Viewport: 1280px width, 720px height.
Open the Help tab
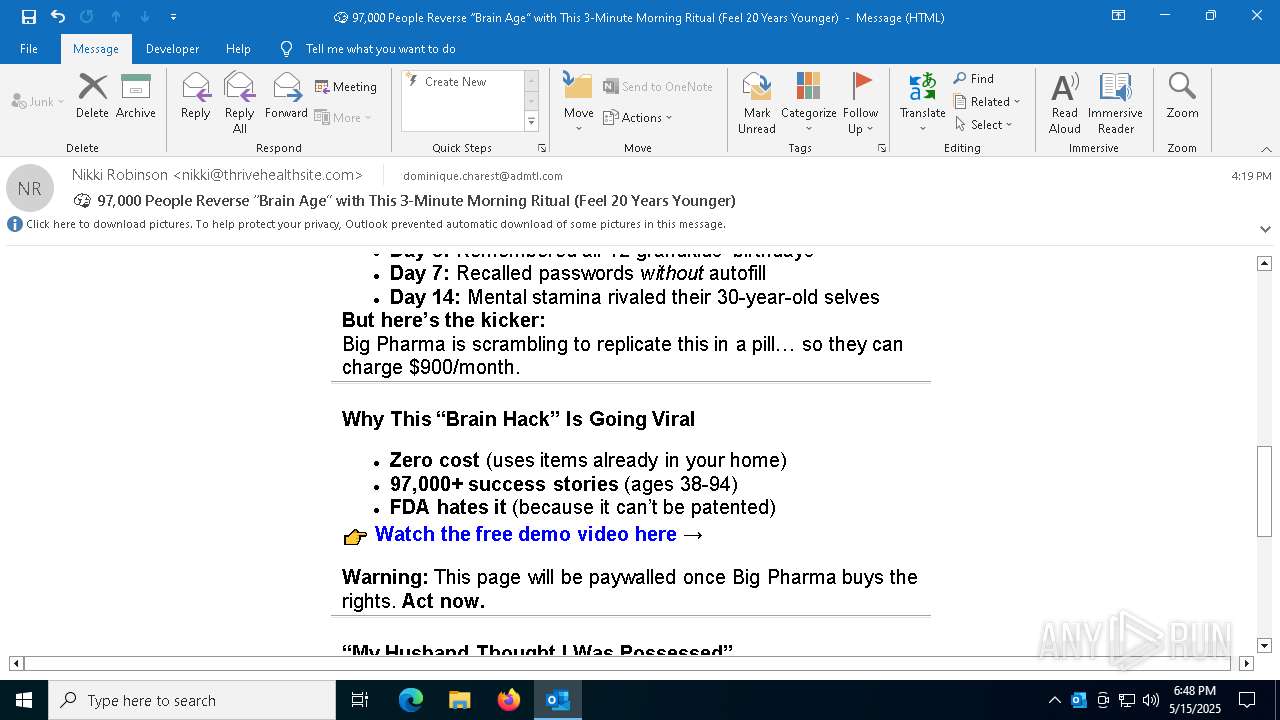(x=238, y=49)
